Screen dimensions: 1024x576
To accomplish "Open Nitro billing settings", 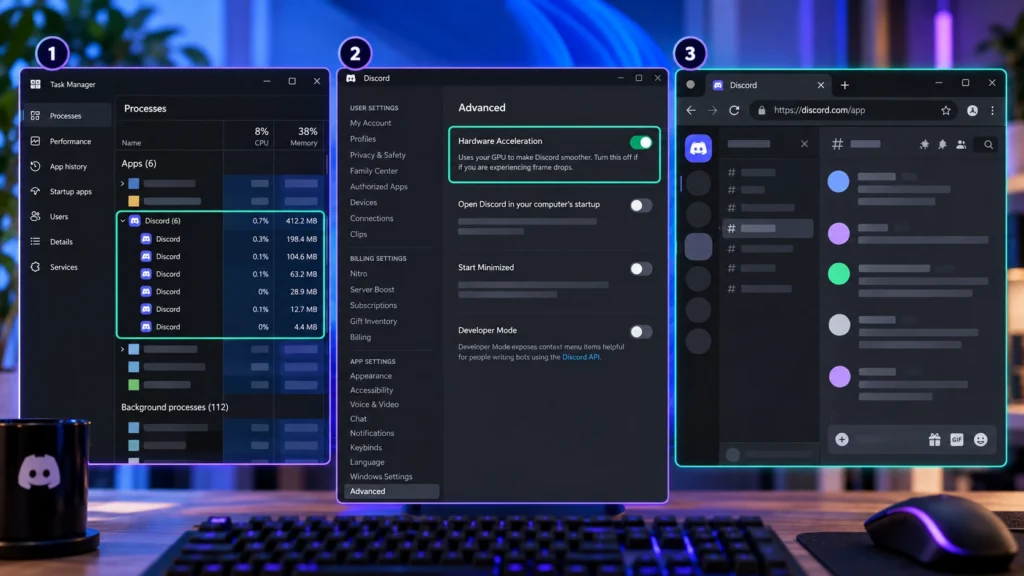I will tap(359, 274).
